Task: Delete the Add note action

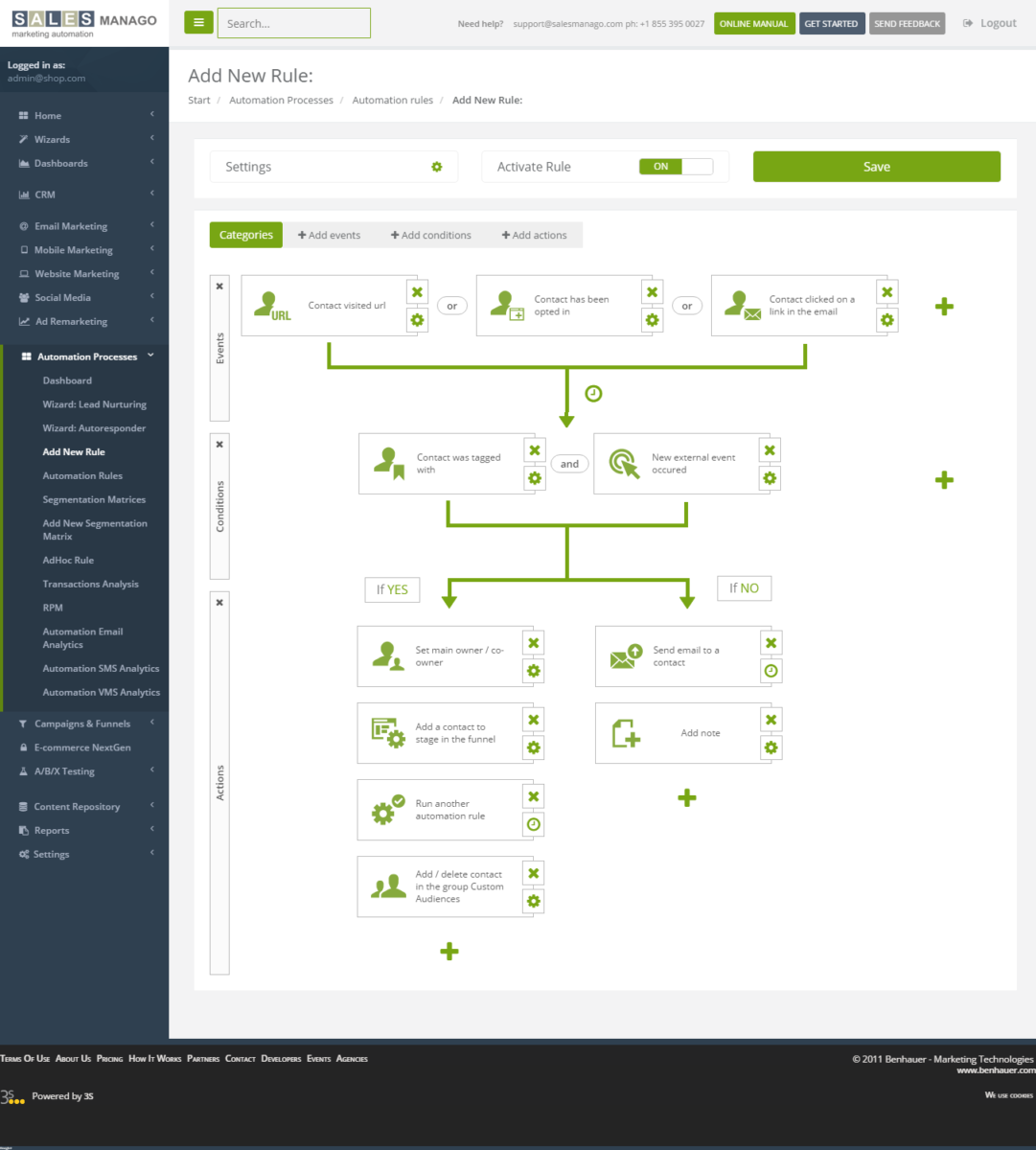Action: click(x=771, y=720)
